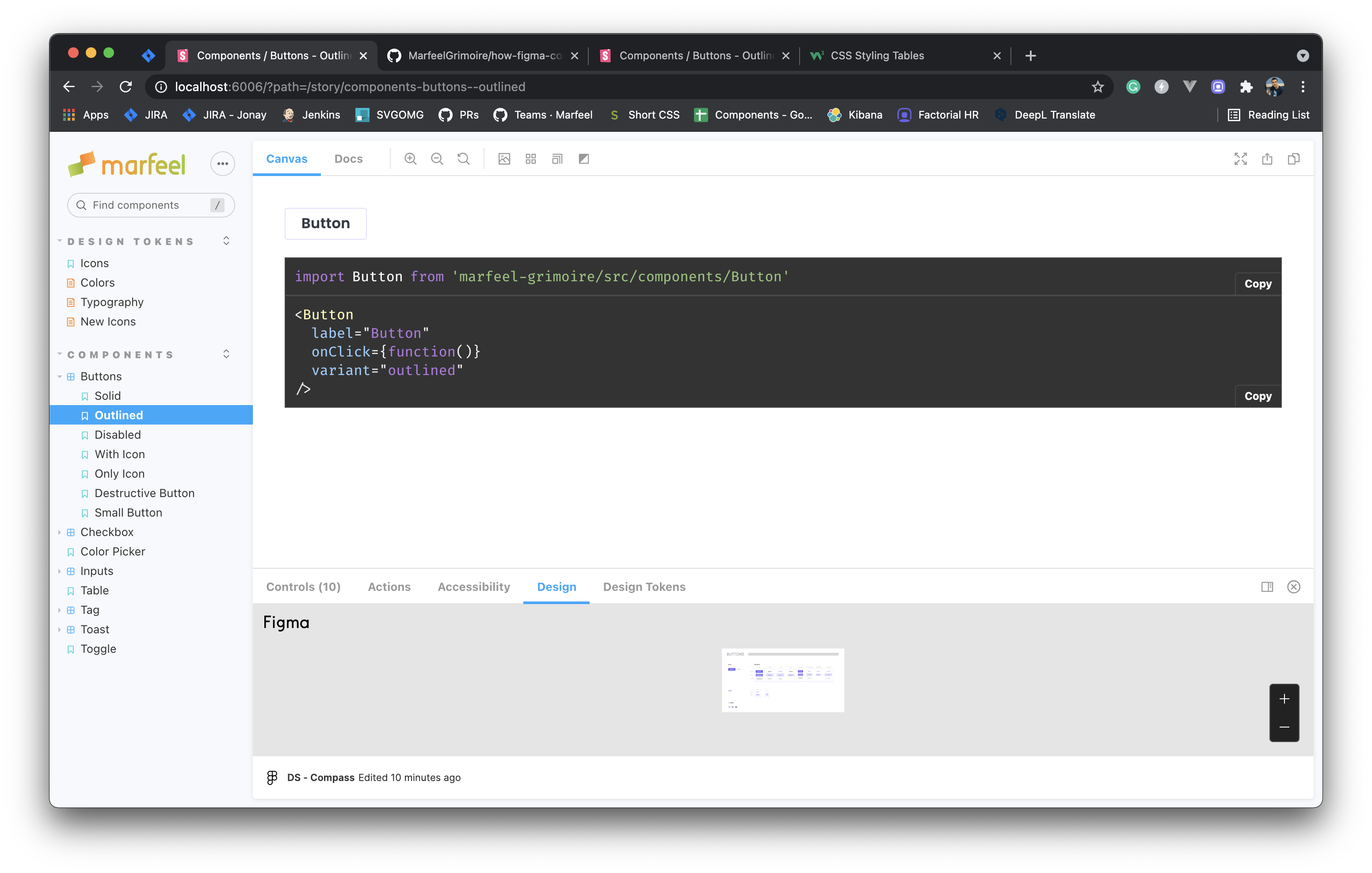Focus the Find components search field

[150, 205]
